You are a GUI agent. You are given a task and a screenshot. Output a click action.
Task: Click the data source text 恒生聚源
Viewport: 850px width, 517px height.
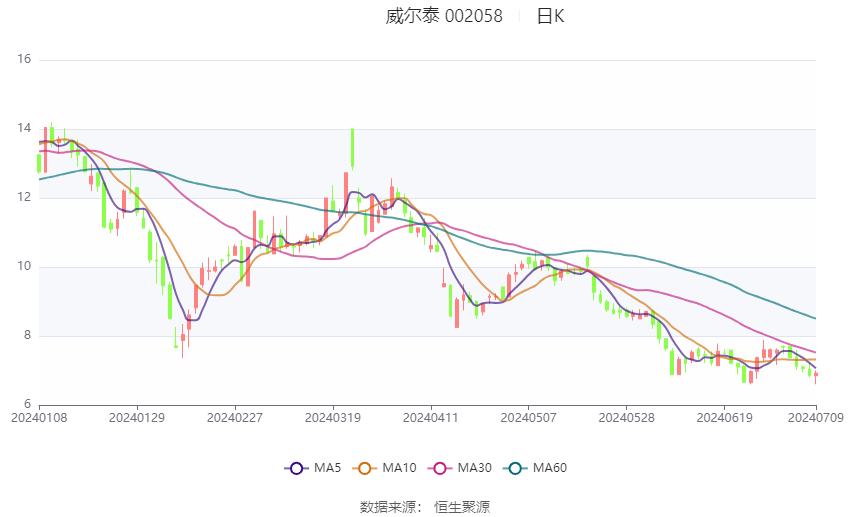click(x=462, y=507)
